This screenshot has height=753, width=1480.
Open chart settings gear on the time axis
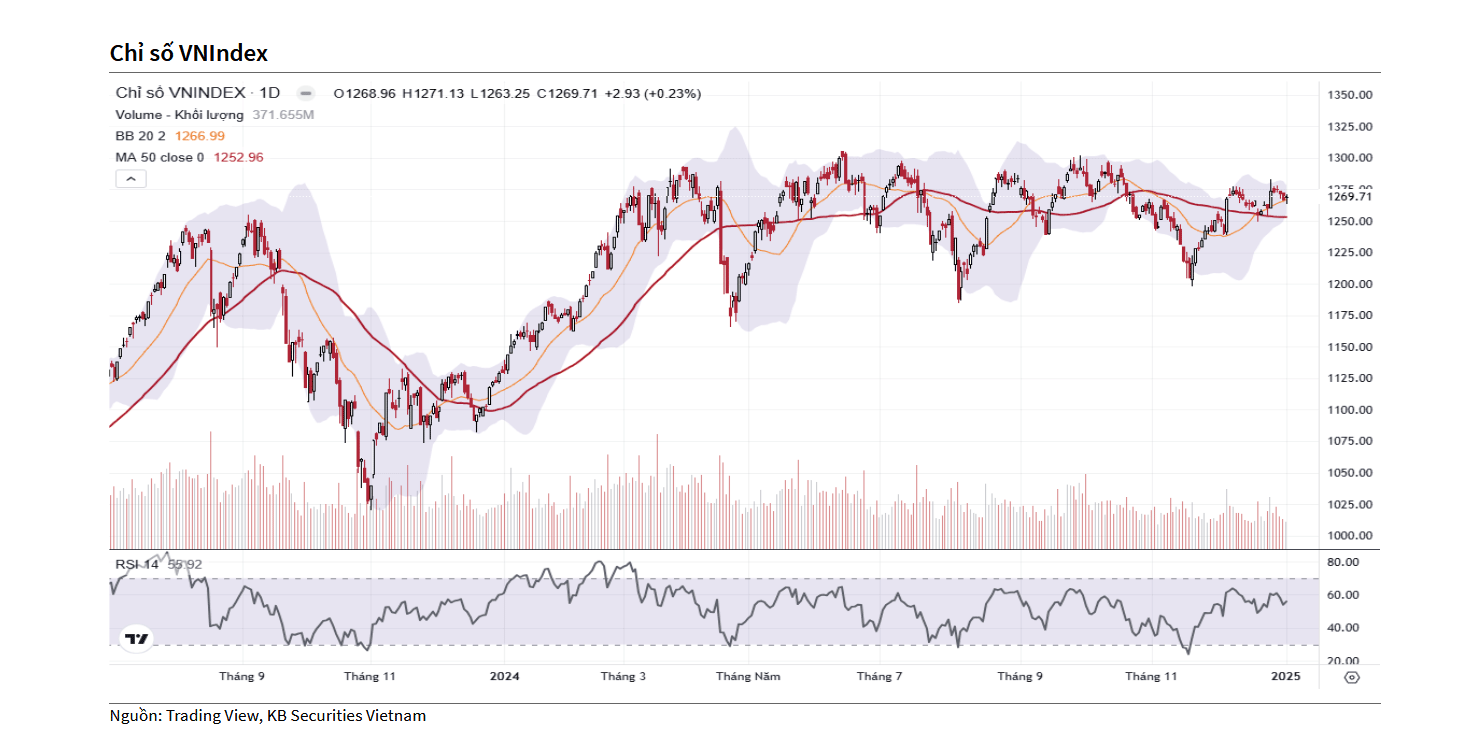[1352, 677]
